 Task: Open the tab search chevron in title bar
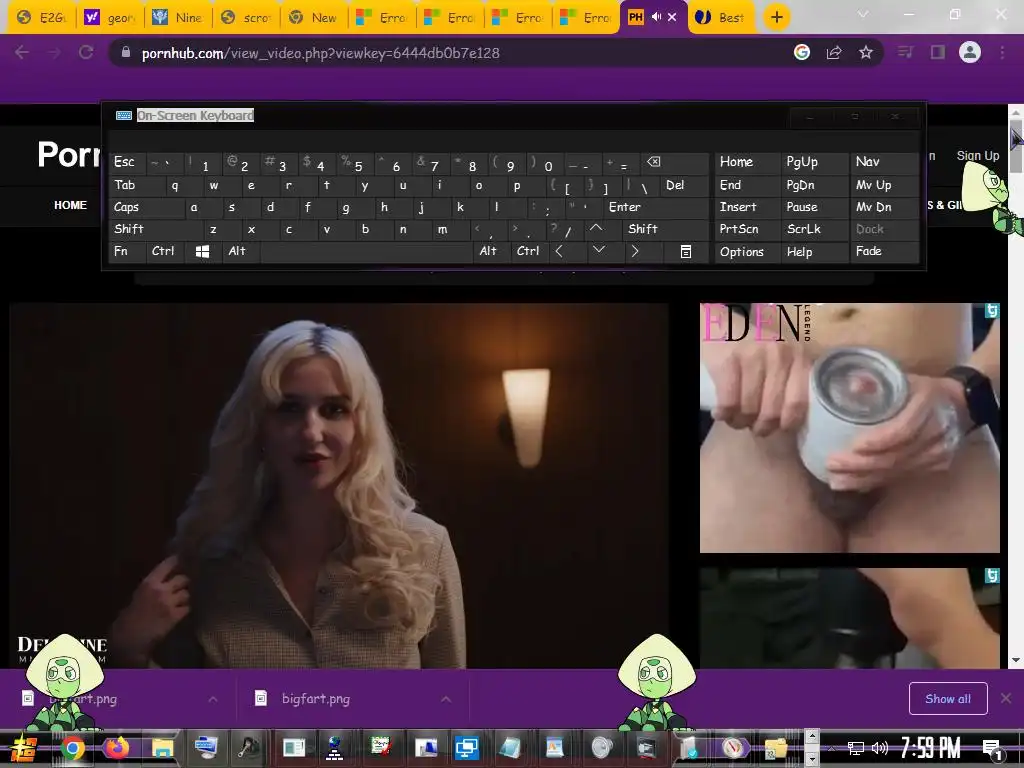coord(863,14)
